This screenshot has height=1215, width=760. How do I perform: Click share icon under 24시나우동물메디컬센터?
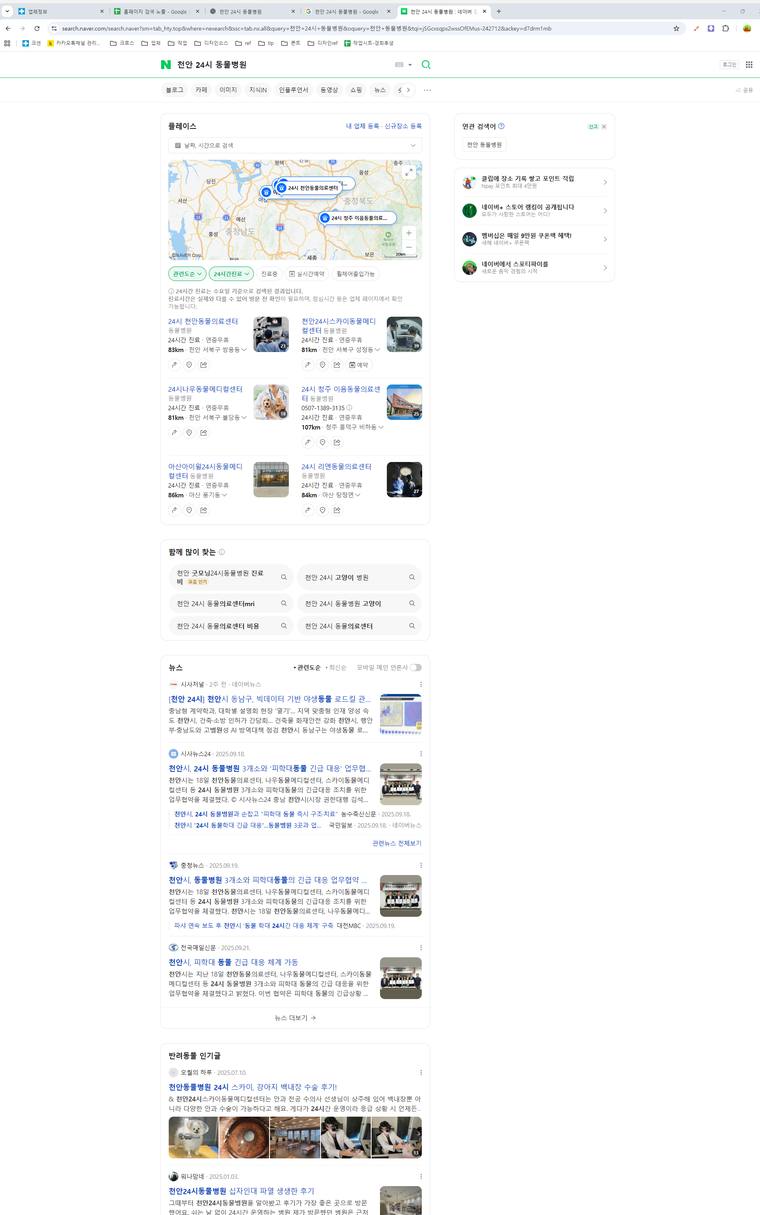204,433
